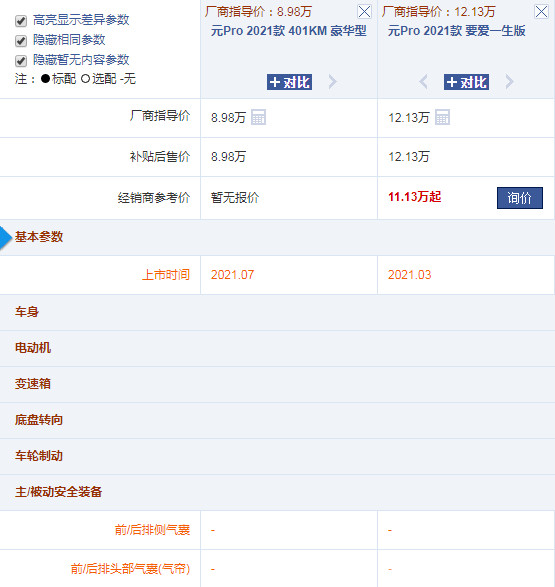Open calculator icon next to 8.98万 price
Image resolution: width=555 pixels, height=587 pixels.
coord(258,117)
